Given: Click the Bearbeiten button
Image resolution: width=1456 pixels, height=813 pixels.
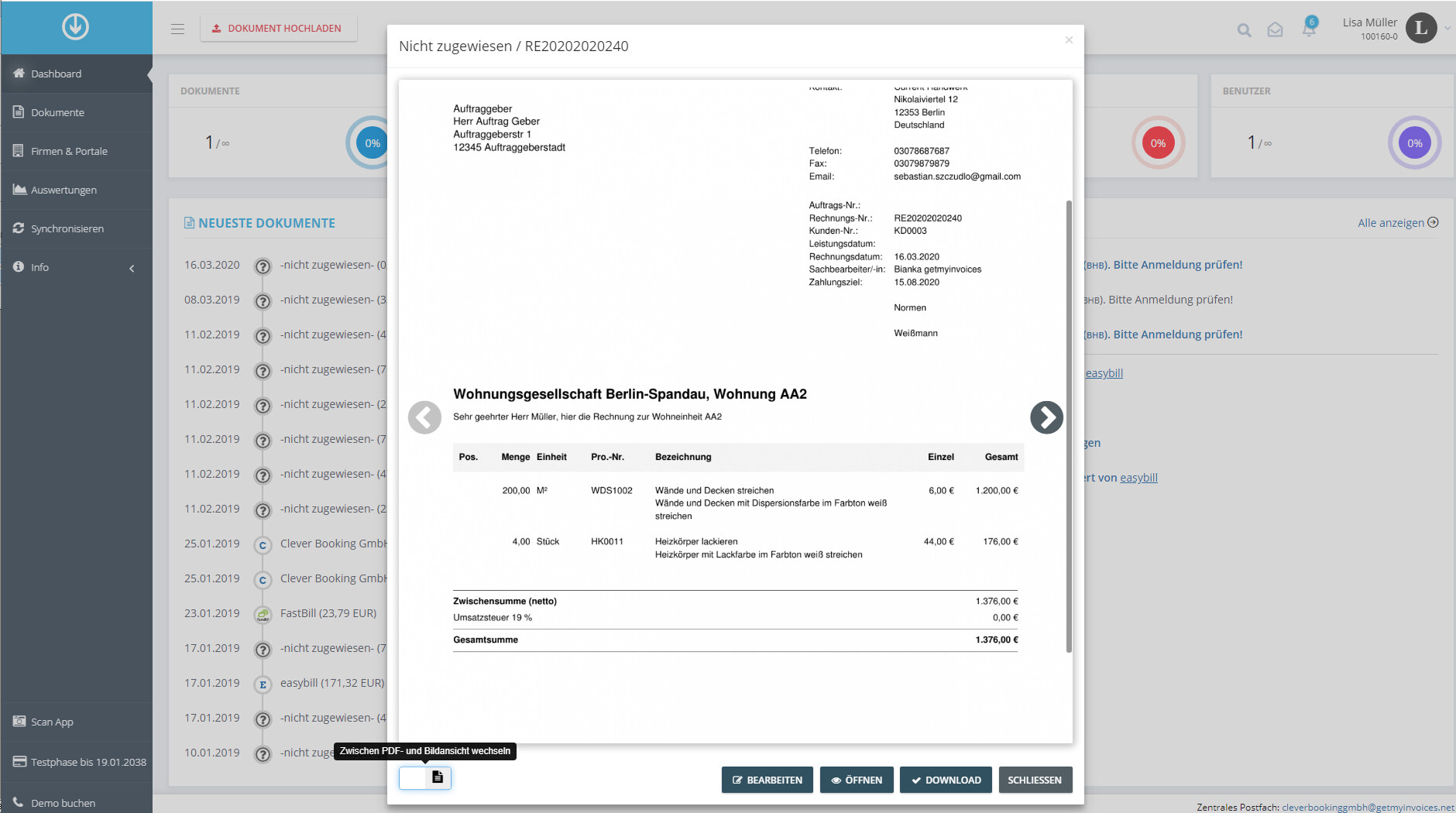Looking at the screenshot, I should tap(767, 780).
